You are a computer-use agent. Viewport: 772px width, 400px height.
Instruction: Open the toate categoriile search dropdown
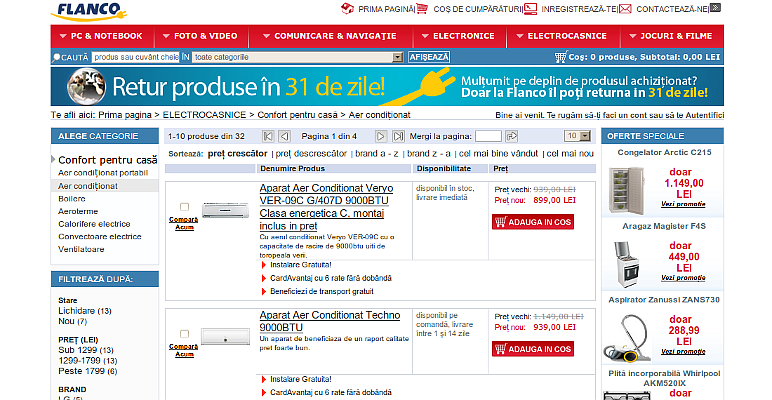pos(398,57)
